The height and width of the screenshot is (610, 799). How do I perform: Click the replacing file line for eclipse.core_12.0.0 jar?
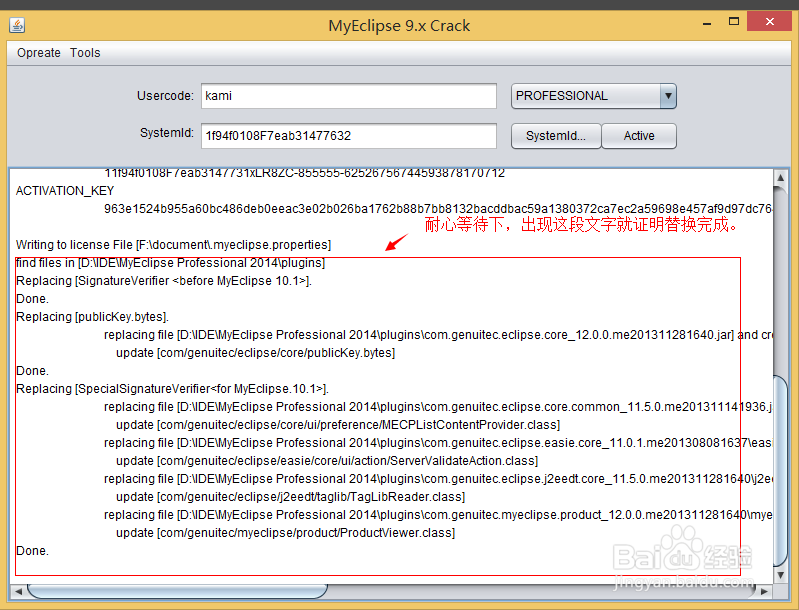[438, 335]
